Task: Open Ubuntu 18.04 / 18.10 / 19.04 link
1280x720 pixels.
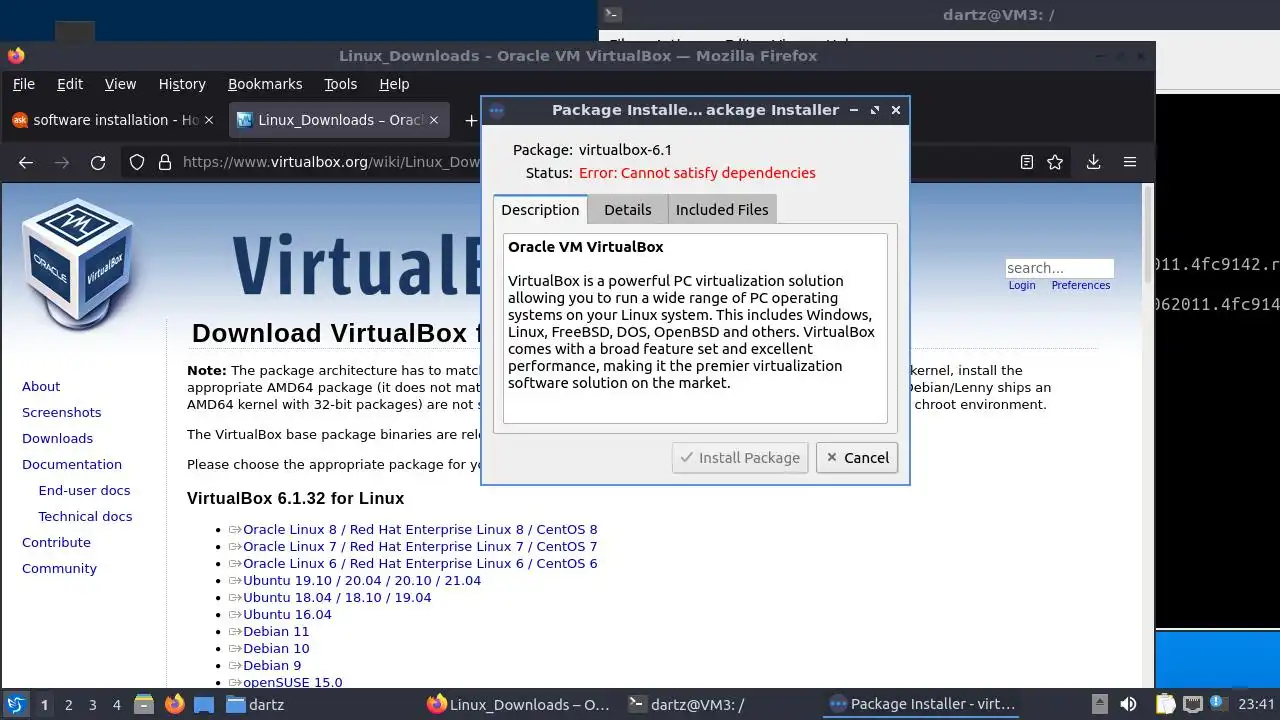Action: tap(337, 597)
